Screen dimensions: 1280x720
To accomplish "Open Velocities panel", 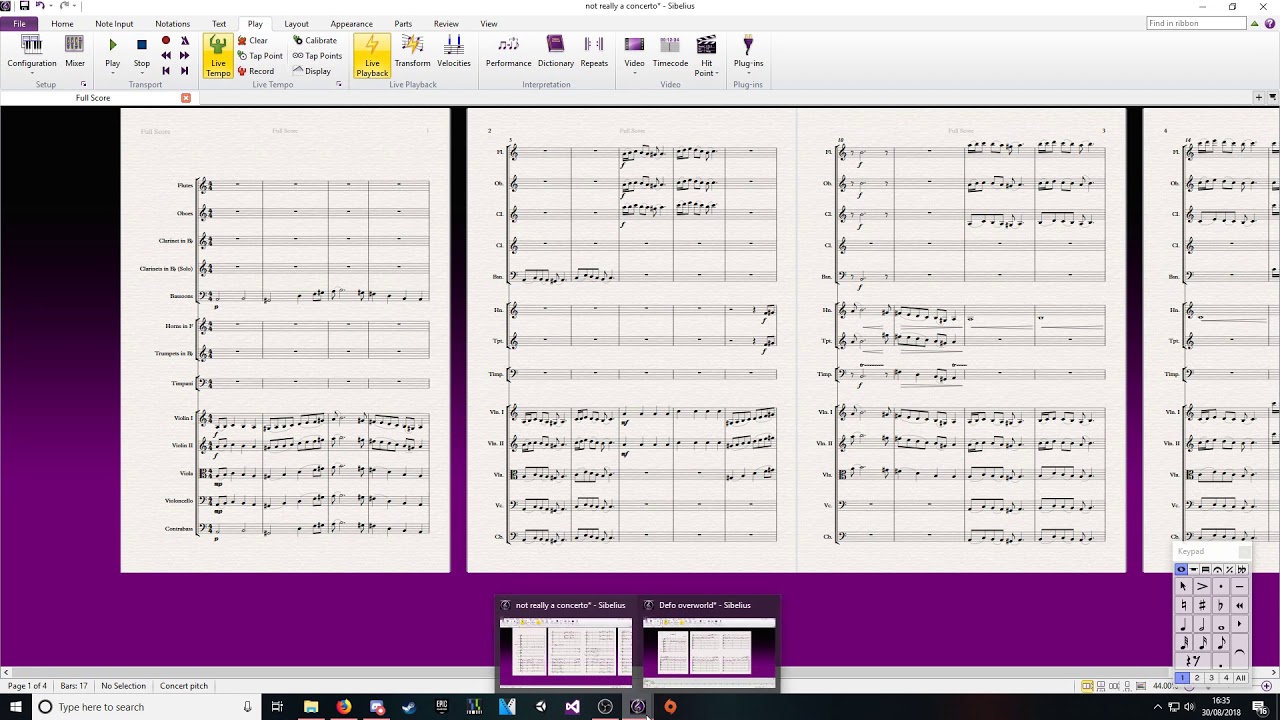I will 454,50.
